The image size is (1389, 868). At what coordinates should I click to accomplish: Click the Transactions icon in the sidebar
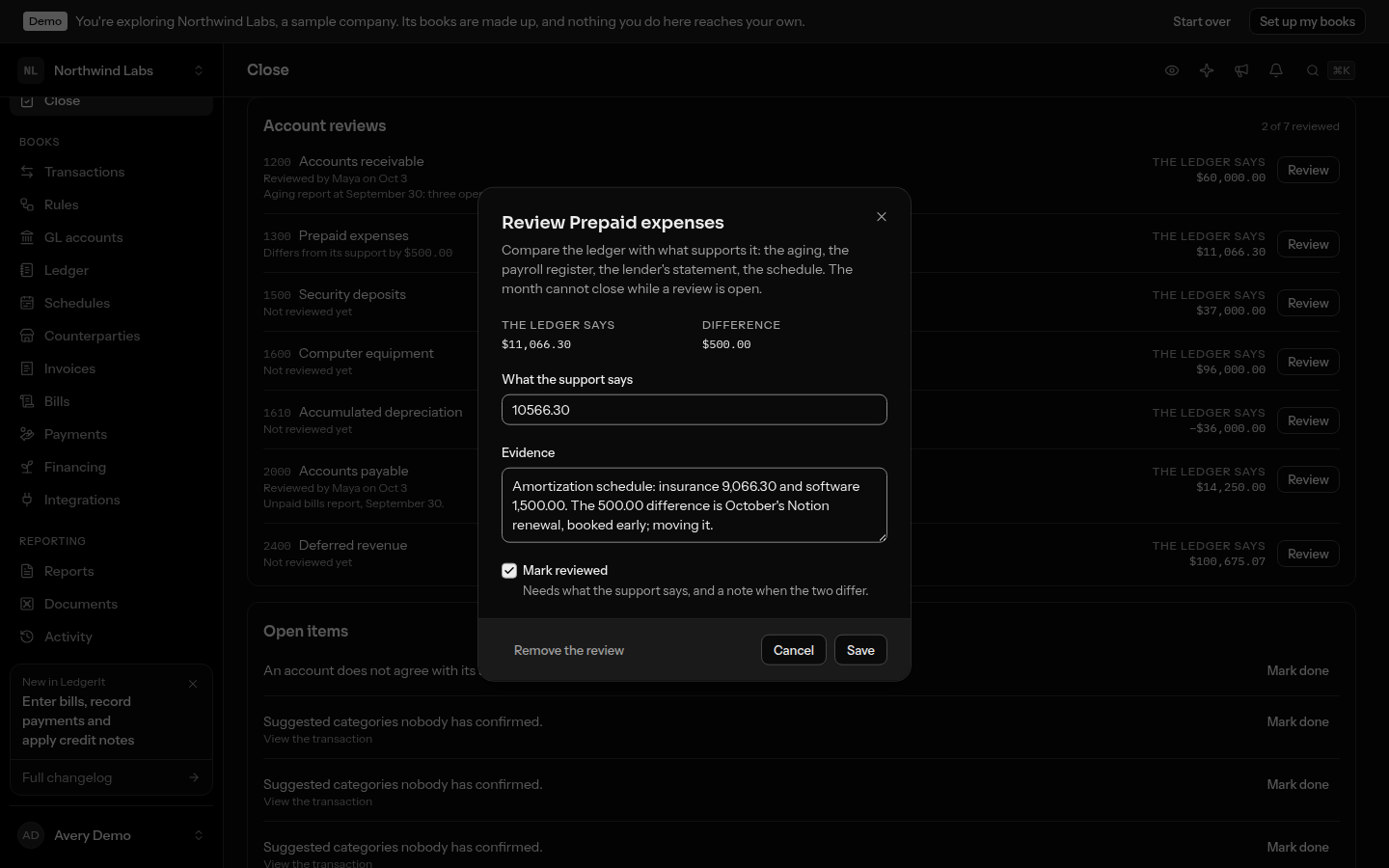tap(27, 172)
